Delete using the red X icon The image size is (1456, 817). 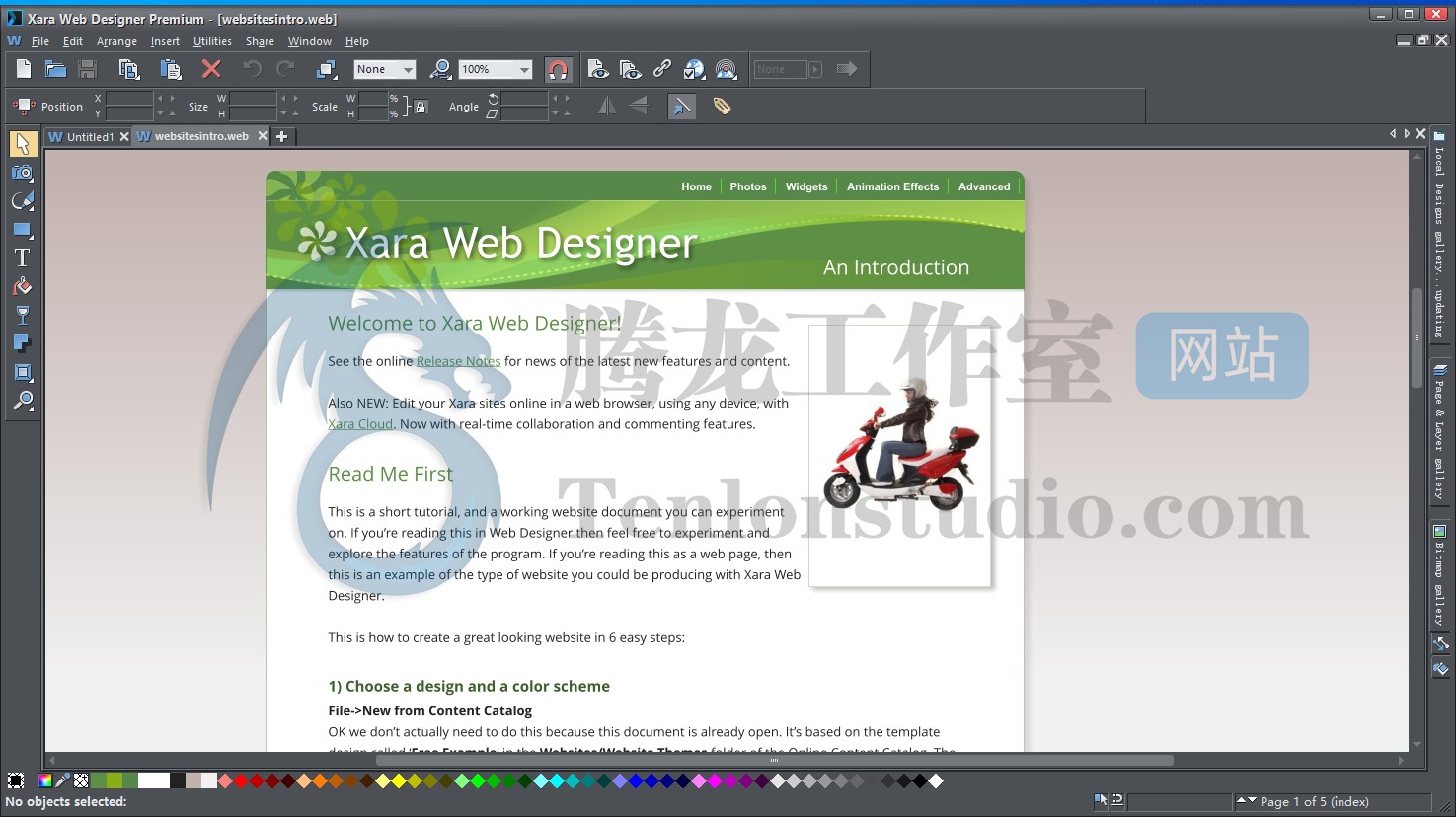pos(211,69)
